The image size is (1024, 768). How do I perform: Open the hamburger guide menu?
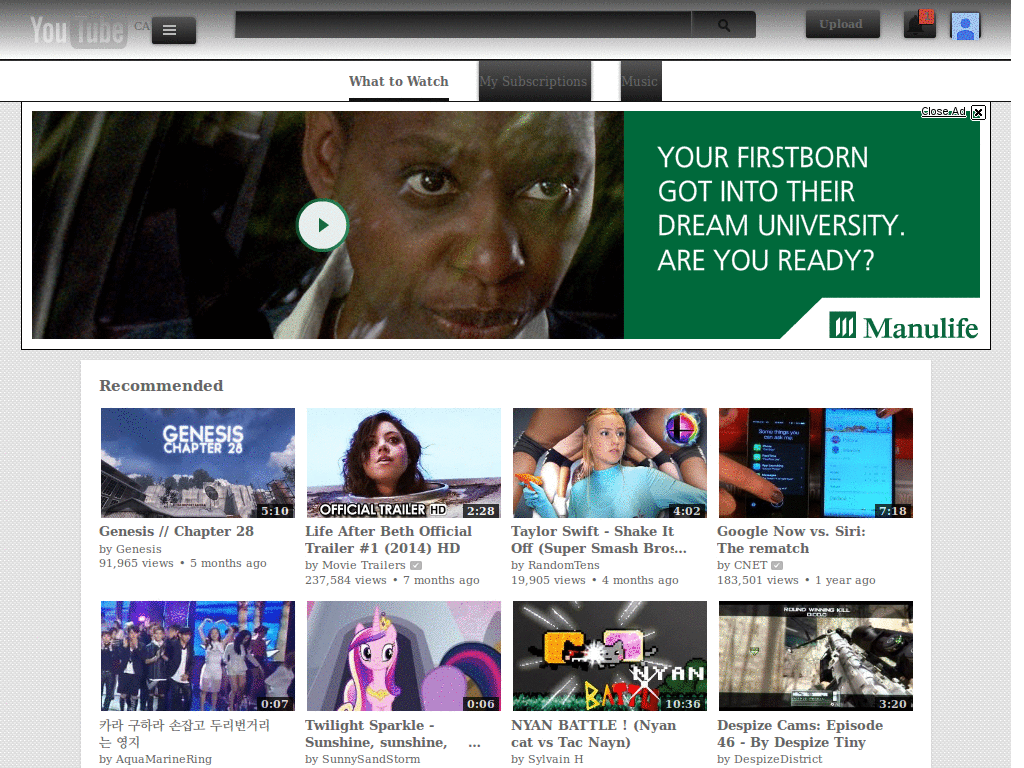tap(174, 30)
